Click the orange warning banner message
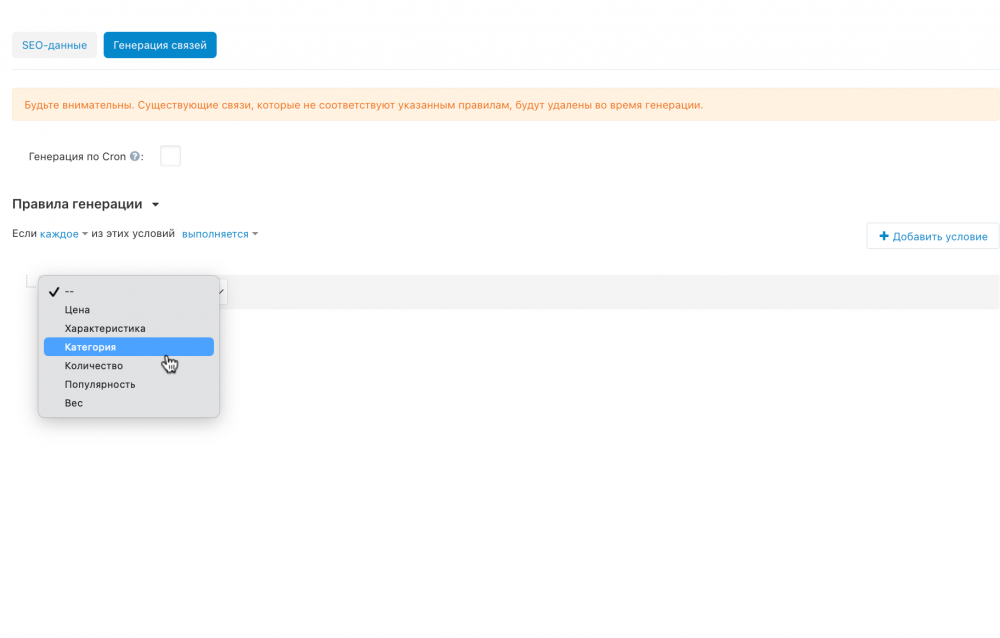 [500, 103]
